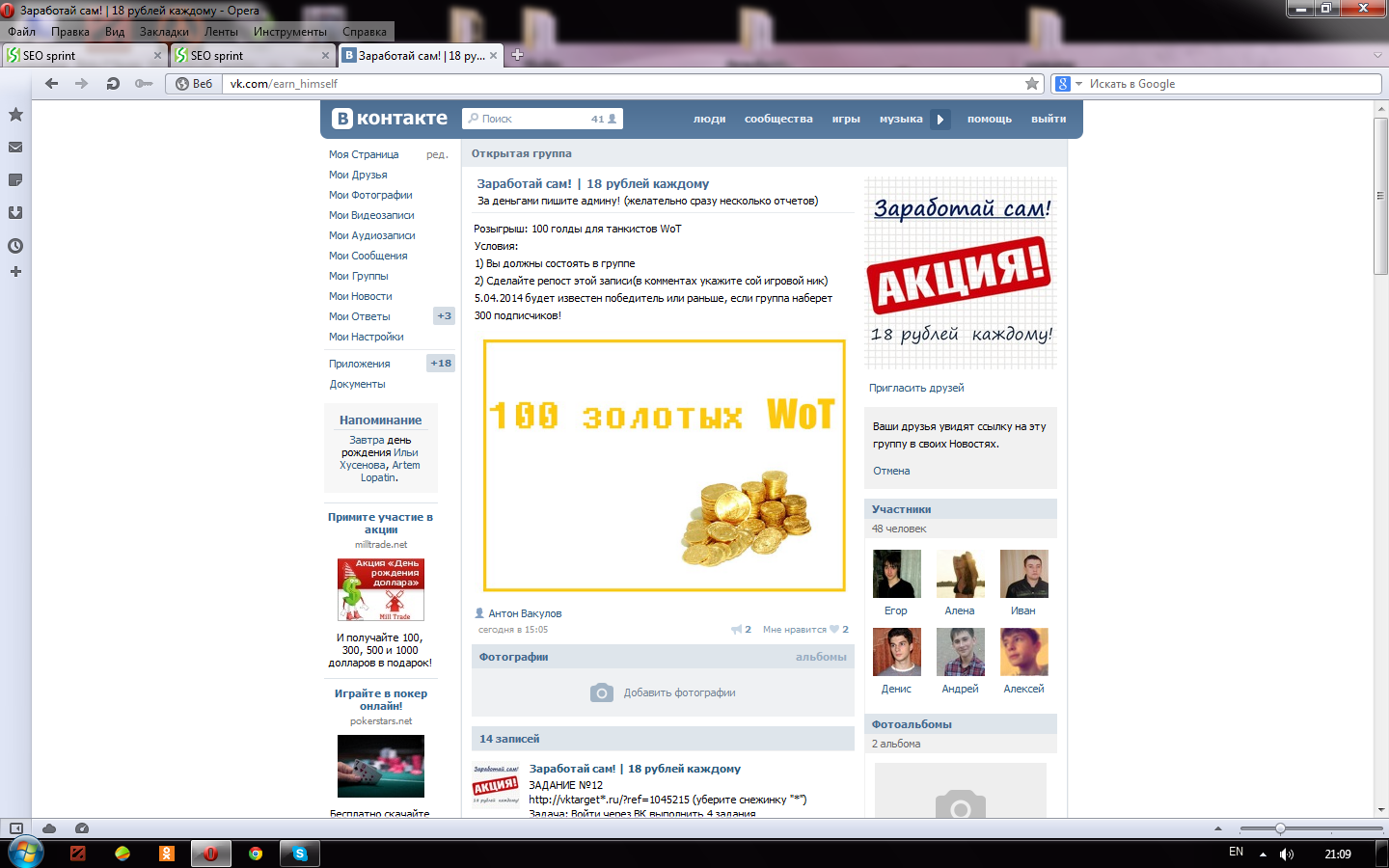Click the +18 counter next to Приложения
Screen dimensions: 1389x868
click(441, 364)
